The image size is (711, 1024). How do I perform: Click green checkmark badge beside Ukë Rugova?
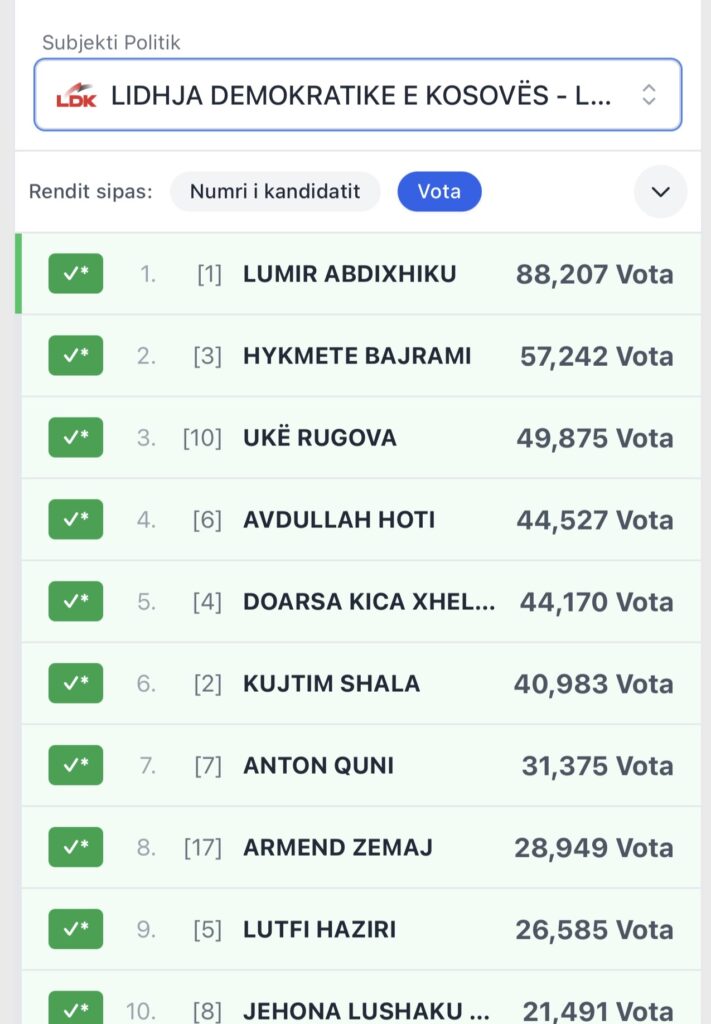[76, 438]
